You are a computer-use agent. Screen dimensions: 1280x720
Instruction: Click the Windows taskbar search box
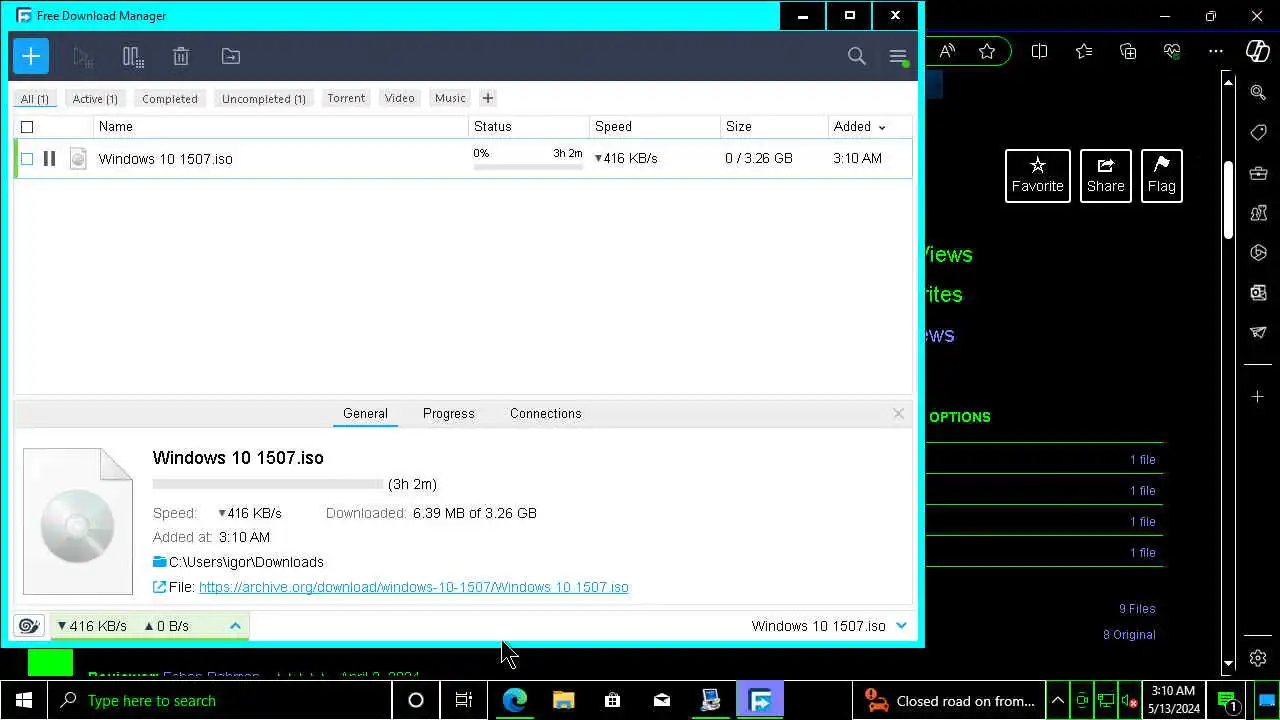(x=220, y=701)
